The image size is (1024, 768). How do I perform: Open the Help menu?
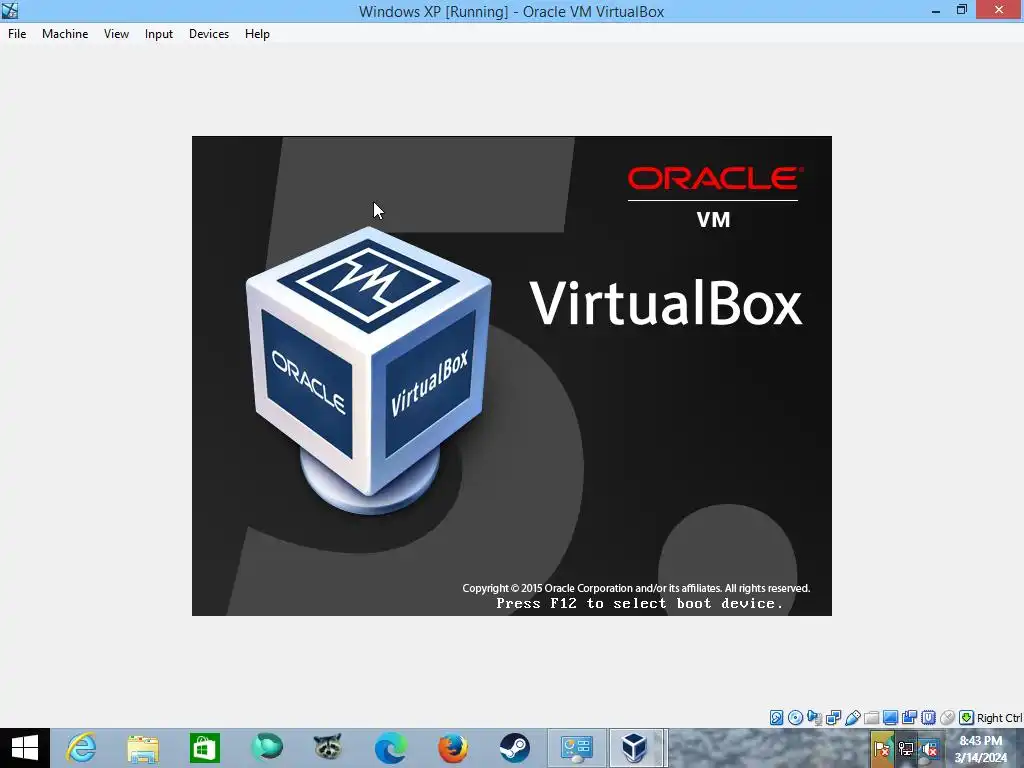pos(257,34)
